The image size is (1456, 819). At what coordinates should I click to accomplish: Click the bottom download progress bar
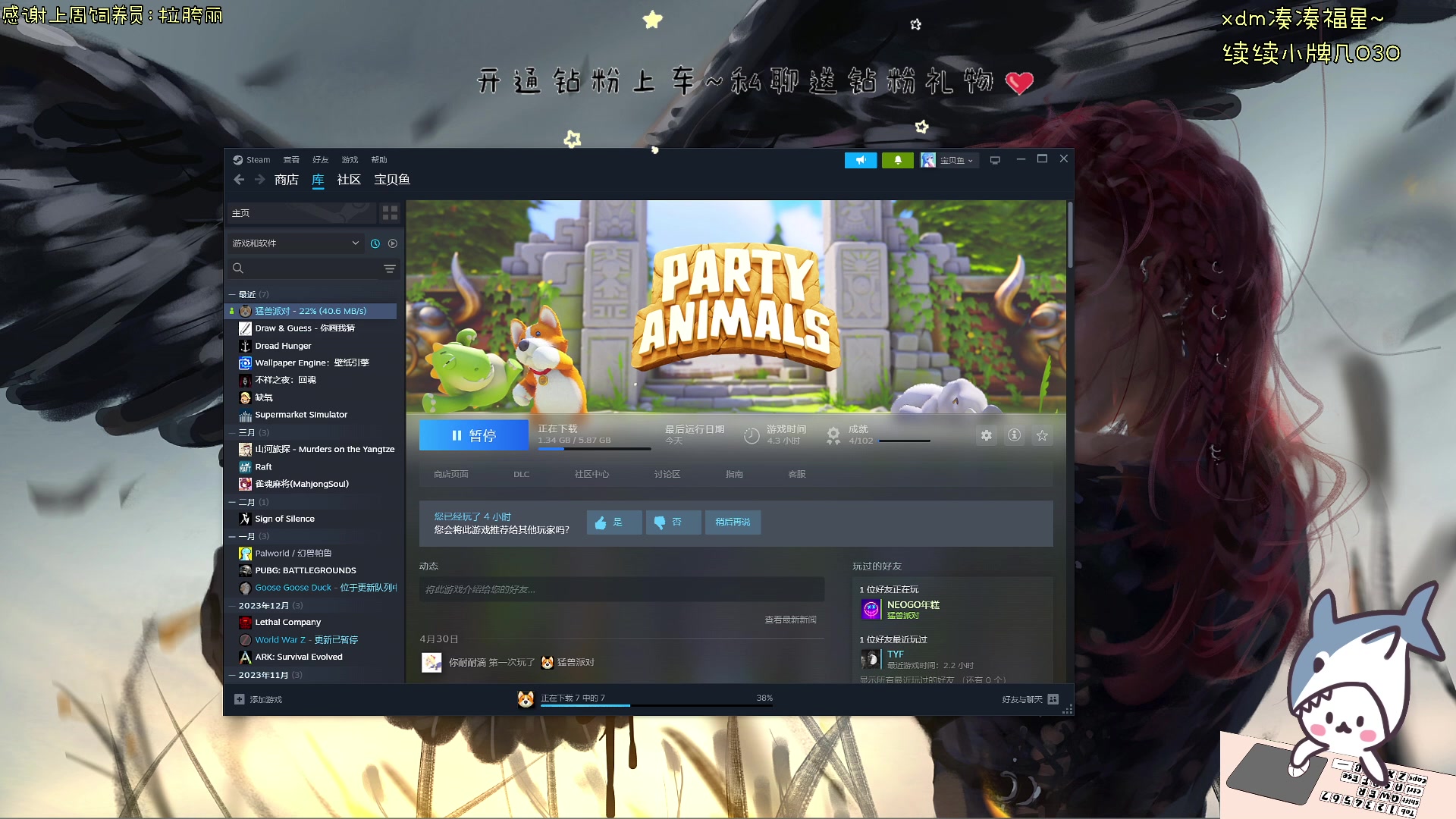point(656,704)
